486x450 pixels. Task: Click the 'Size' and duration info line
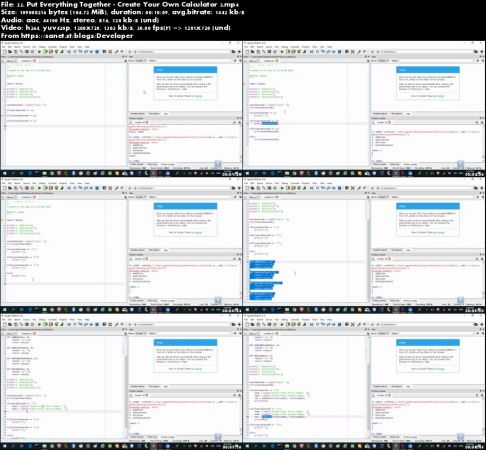point(122,12)
